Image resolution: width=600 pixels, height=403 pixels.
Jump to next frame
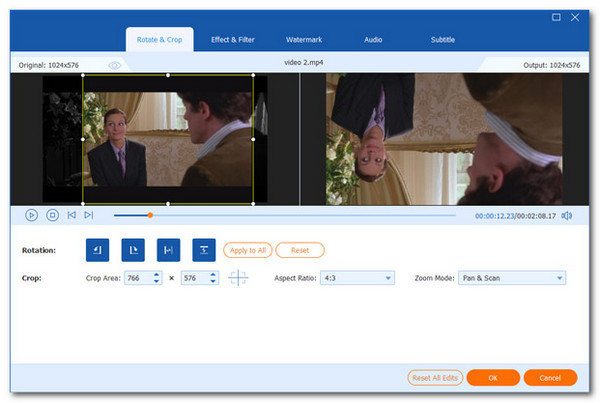pyautogui.click(x=89, y=215)
